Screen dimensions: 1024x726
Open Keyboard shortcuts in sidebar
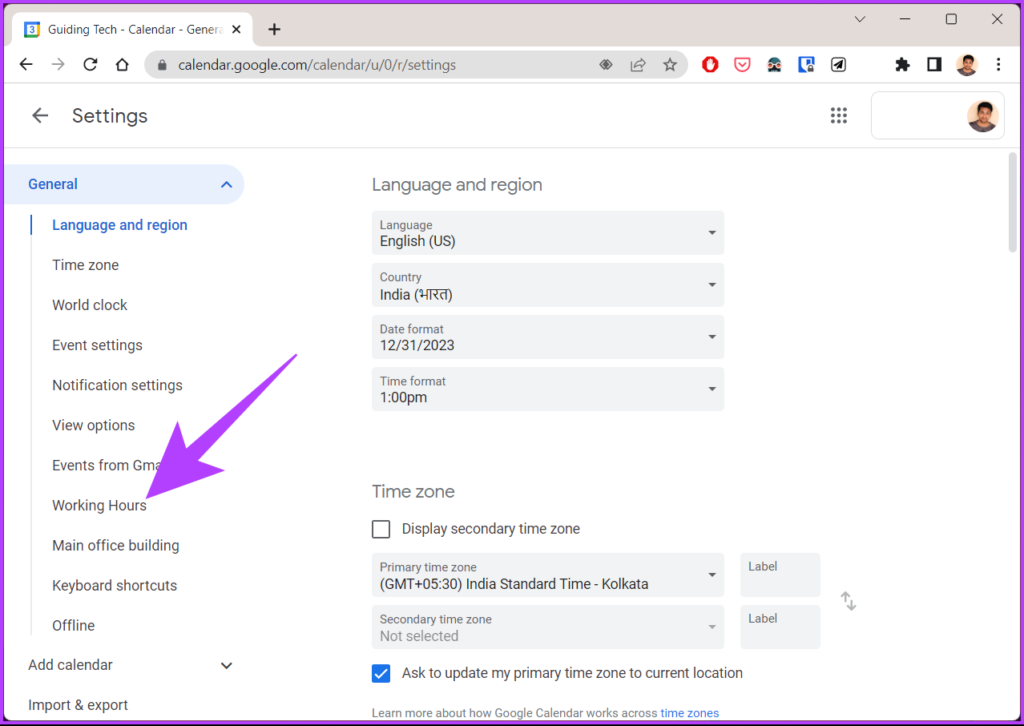114,586
